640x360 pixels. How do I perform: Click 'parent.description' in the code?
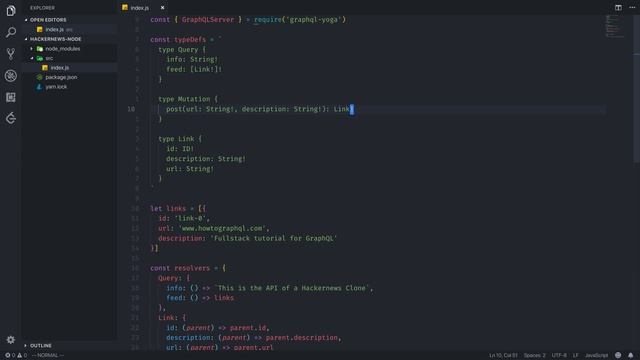pyautogui.click(x=302, y=338)
